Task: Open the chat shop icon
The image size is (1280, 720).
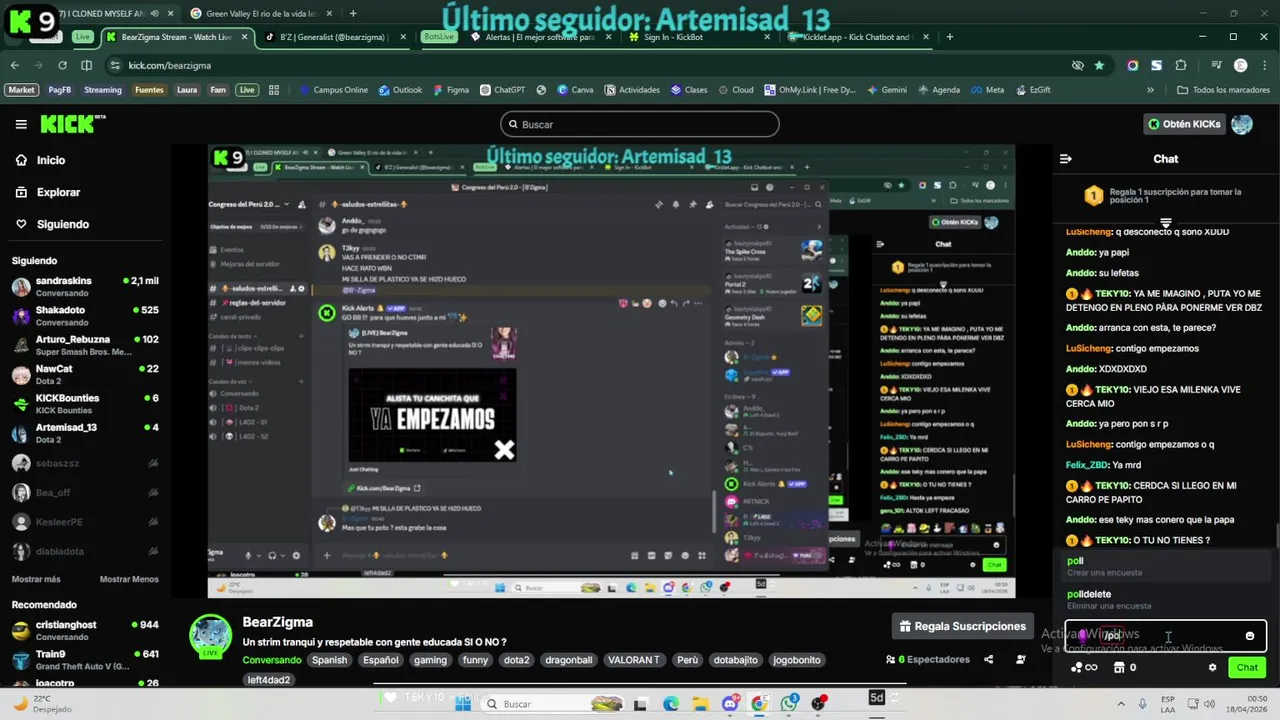Action: coord(1119,667)
